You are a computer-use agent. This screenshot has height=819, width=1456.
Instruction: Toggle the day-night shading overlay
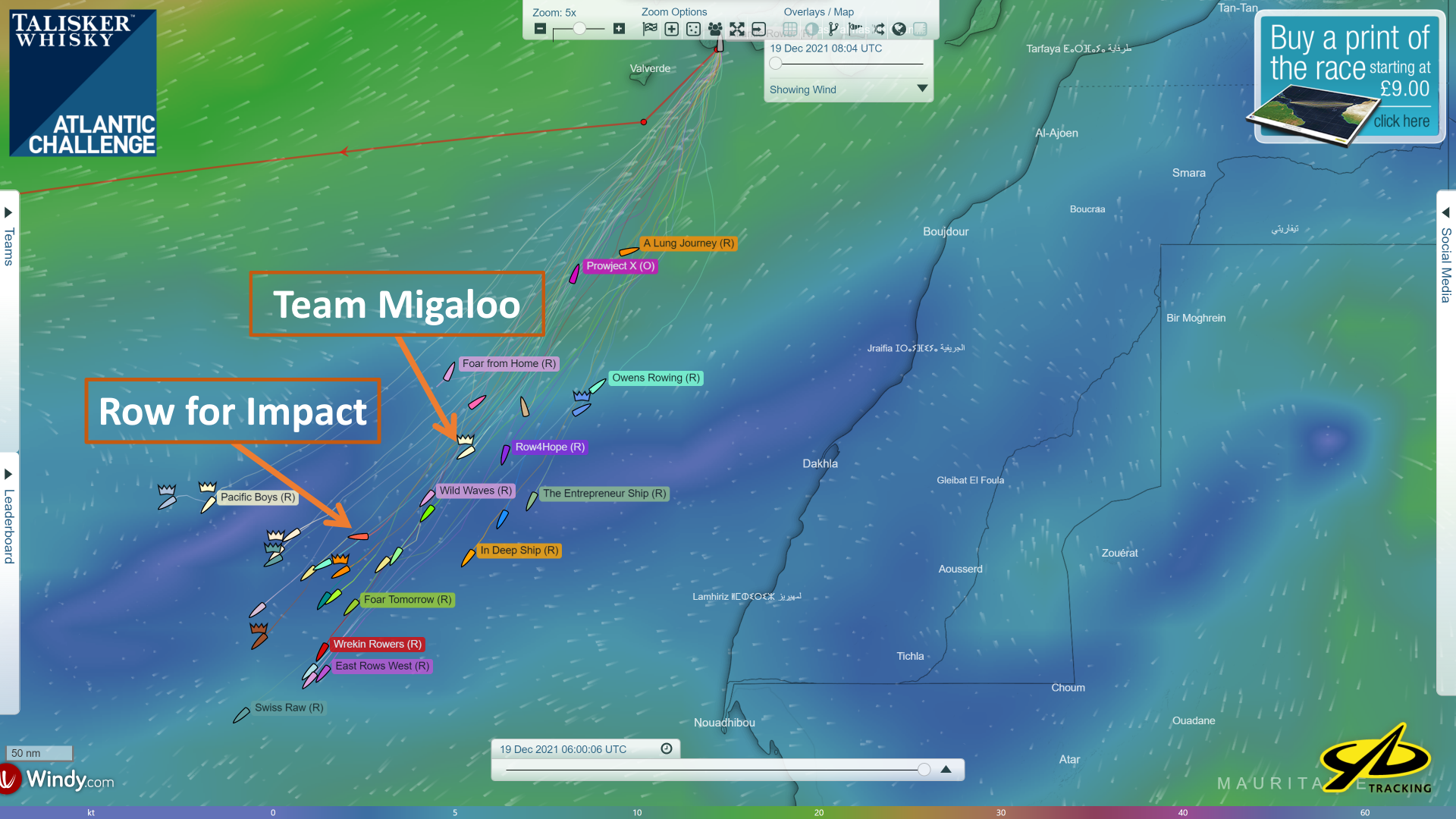pos(811,29)
